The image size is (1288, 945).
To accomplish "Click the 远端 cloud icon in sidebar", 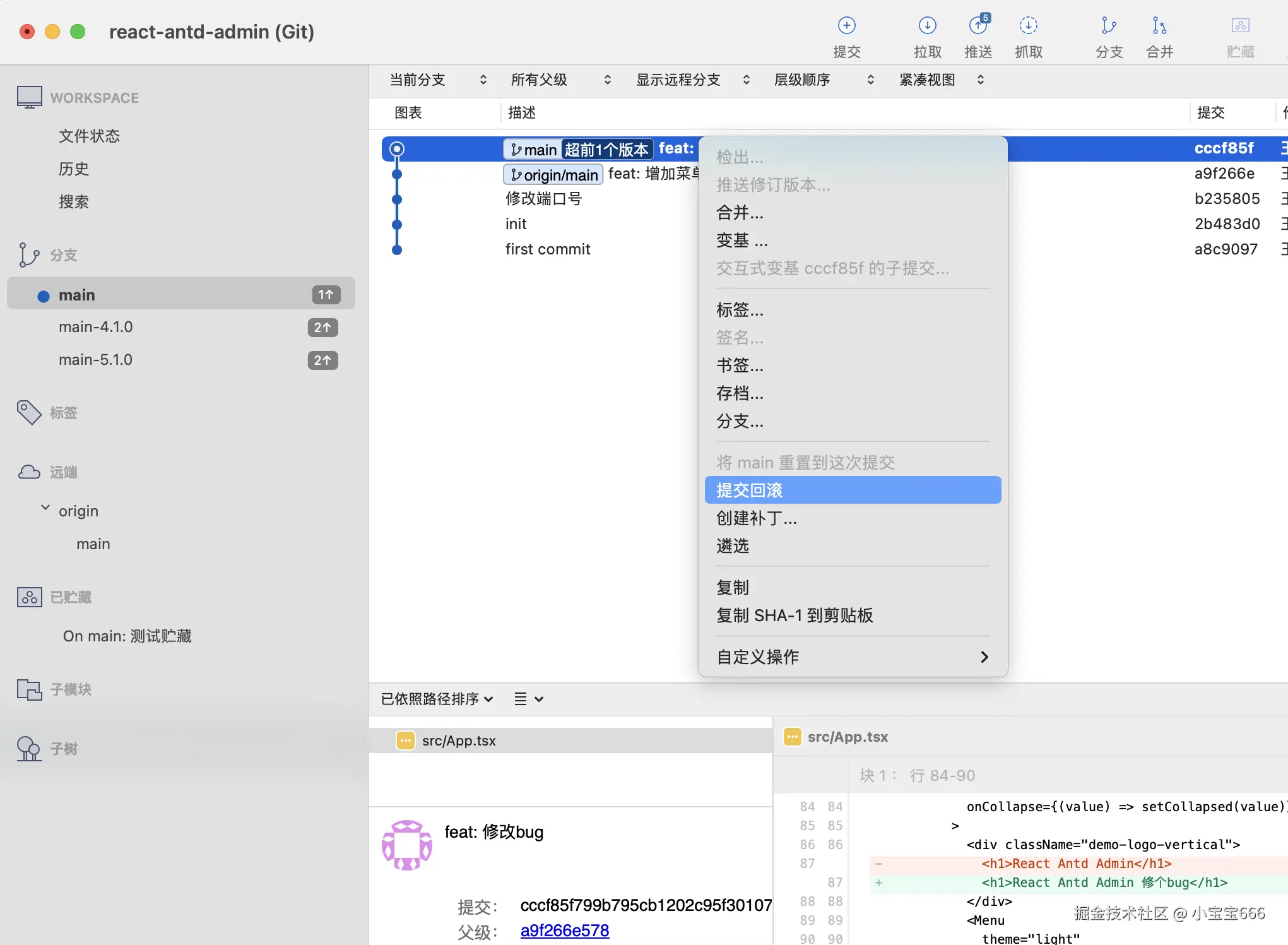I will tap(28, 472).
